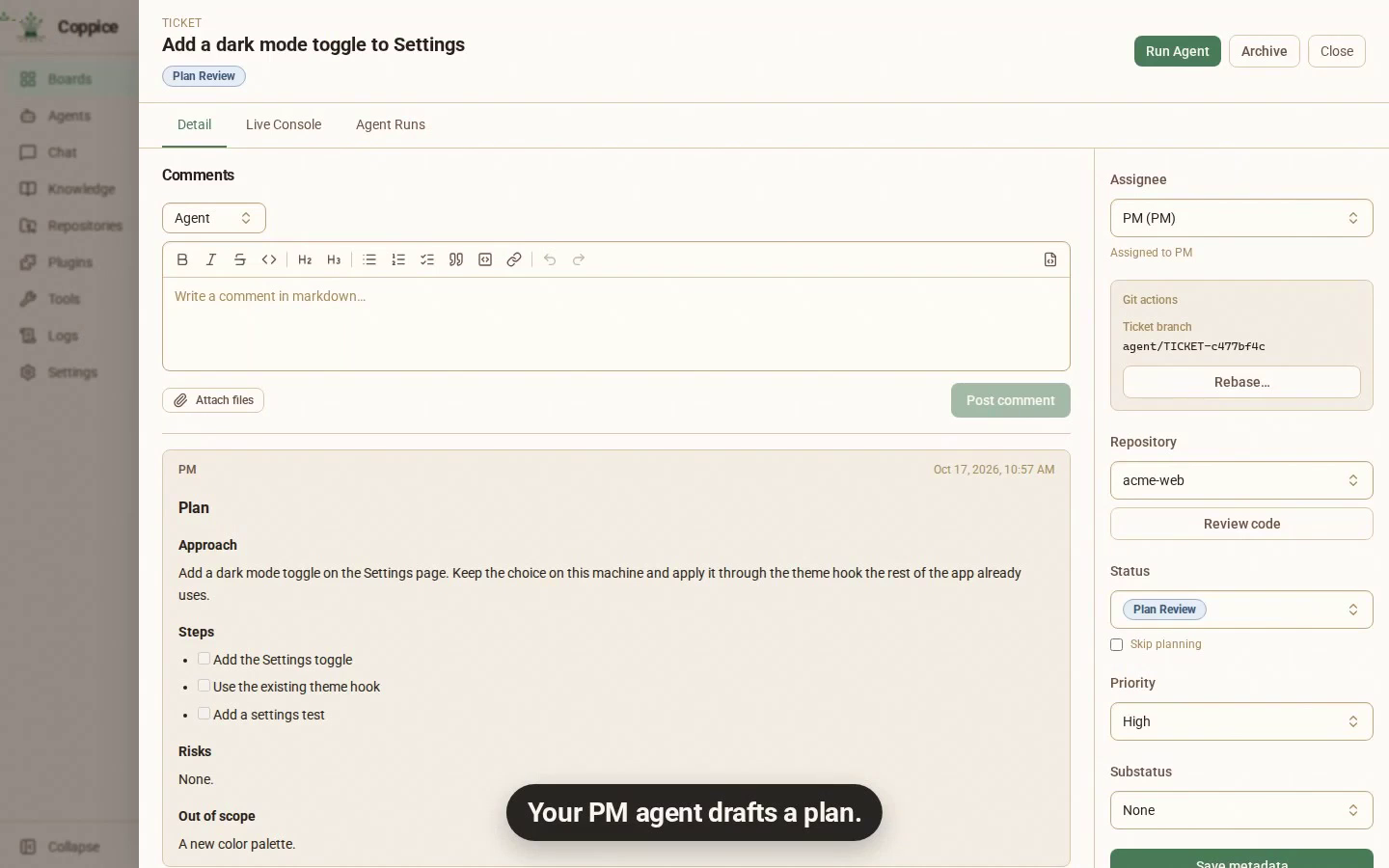Click the Rebase… button
1389x868 pixels.
click(x=1241, y=382)
